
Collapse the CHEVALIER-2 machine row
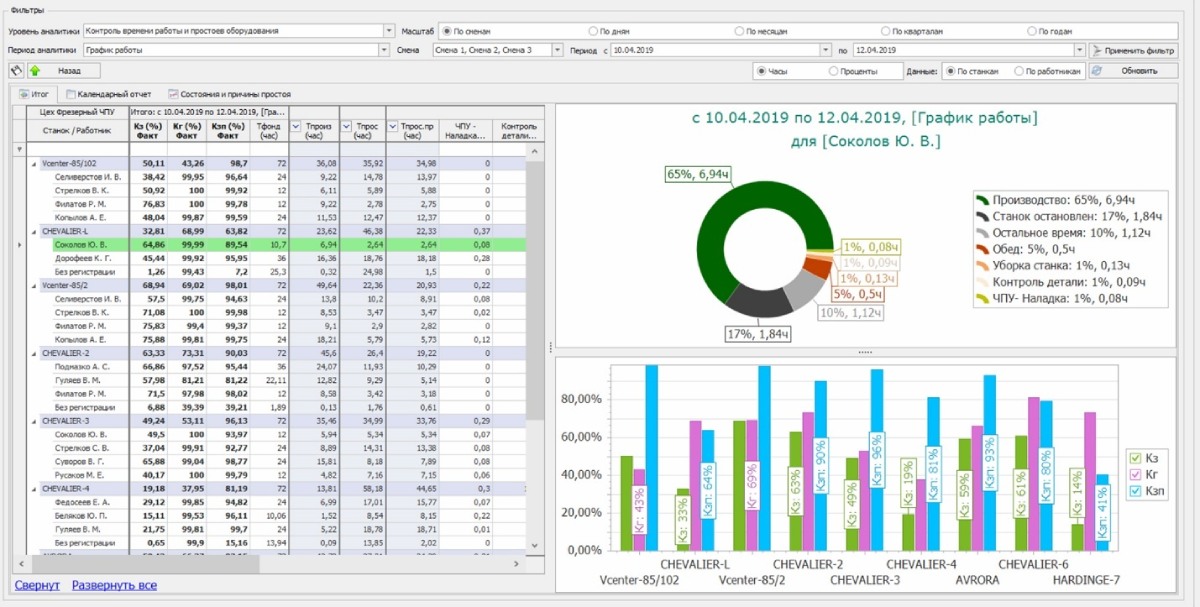pyautogui.click(x=36, y=353)
